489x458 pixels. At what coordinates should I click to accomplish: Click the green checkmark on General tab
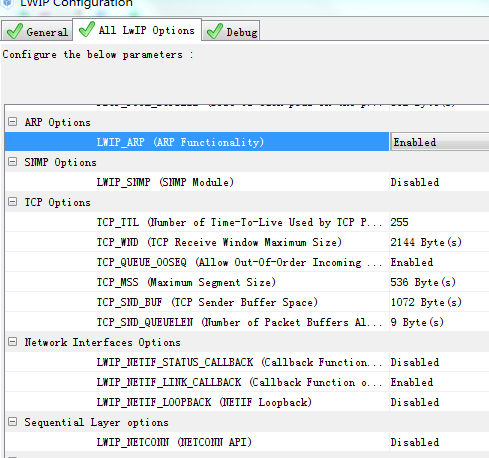[15, 31]
